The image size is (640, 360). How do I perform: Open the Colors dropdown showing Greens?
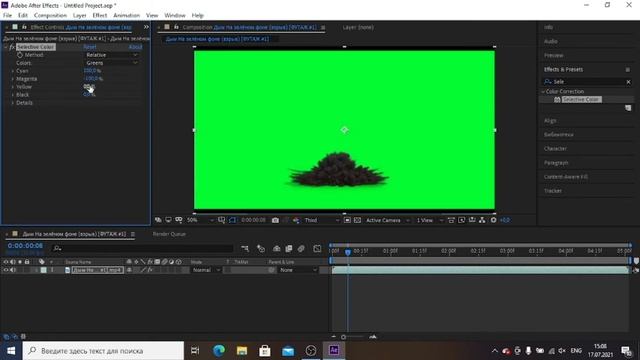coord(111,63)
